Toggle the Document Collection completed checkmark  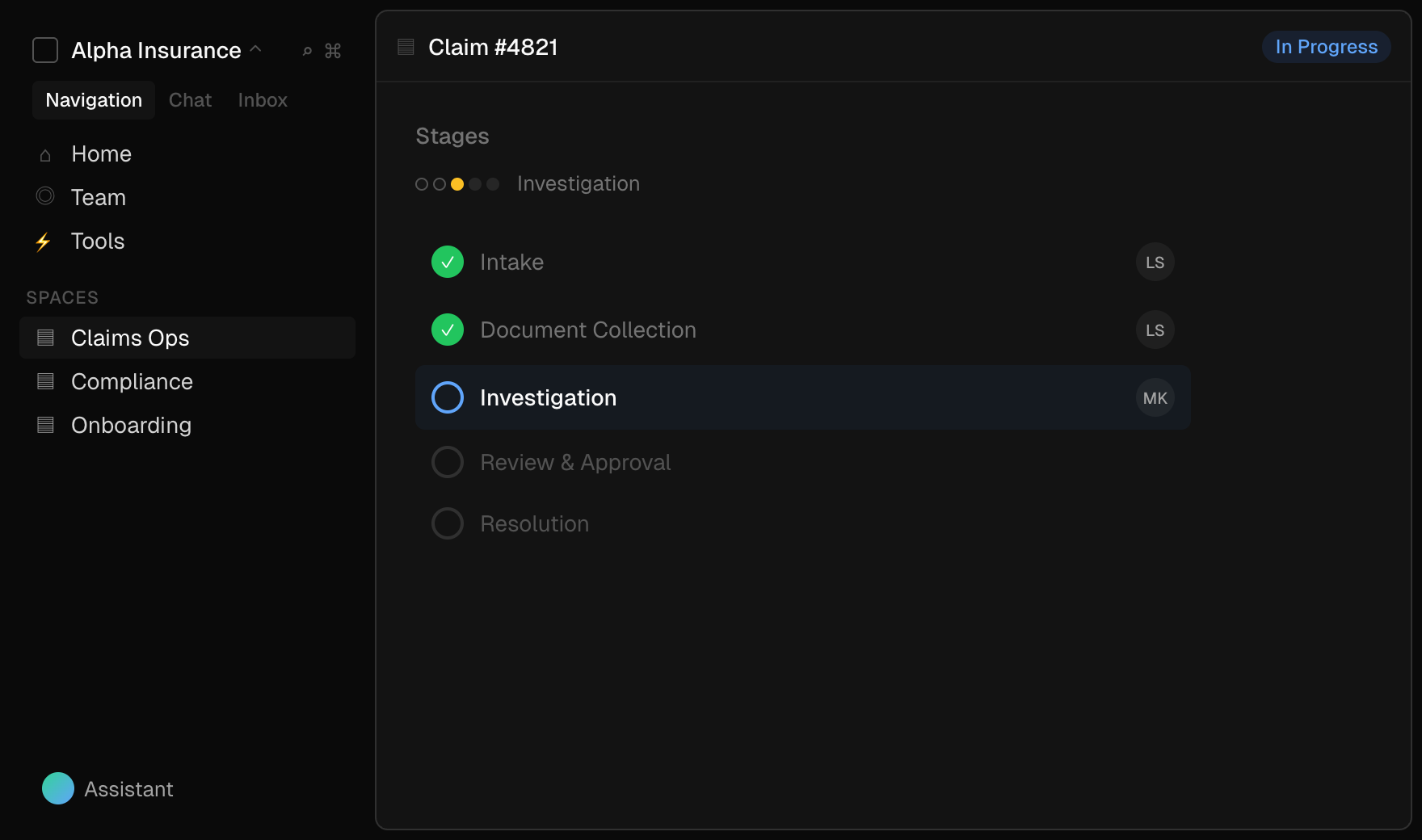click(x=448, y=330)
